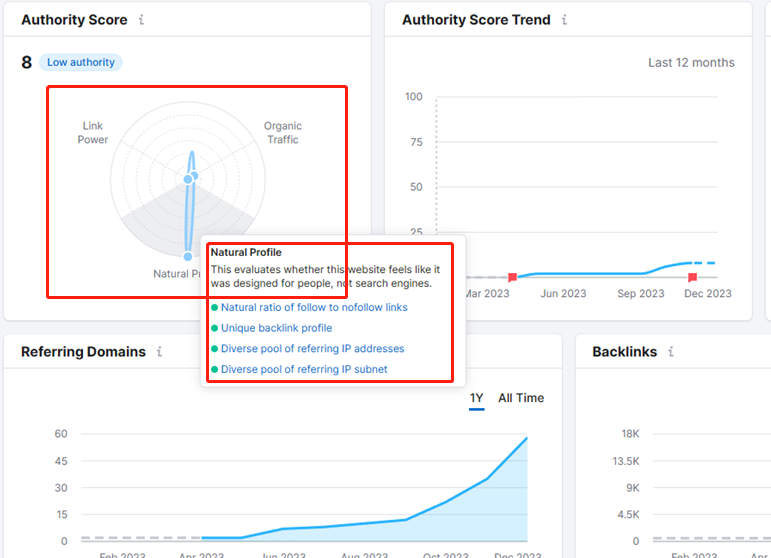This screenshot has height=558, width=771.
Task: Open Natural ratio of follow to nofollow links
Action: (314, 307)
